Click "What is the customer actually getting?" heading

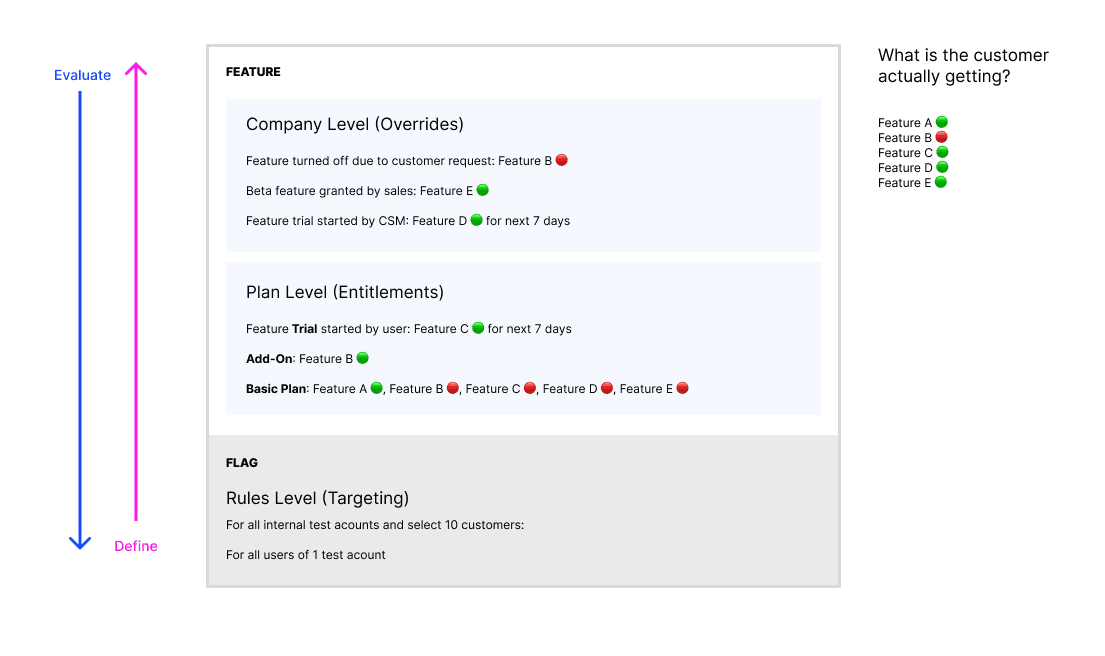coord(963,66)
